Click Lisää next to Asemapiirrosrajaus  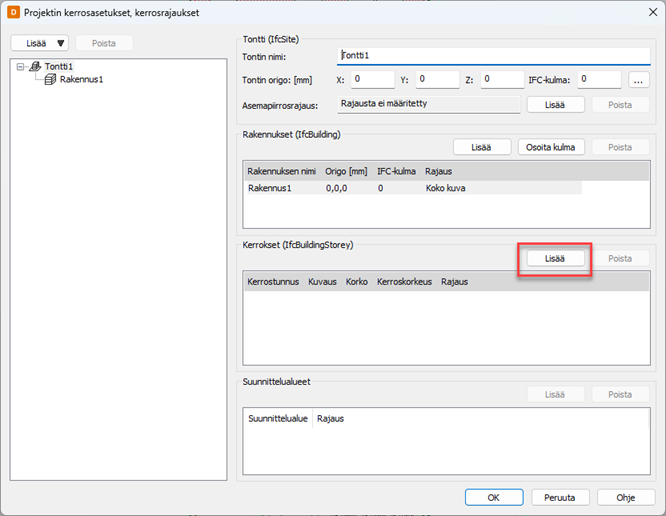pos(555,104)
